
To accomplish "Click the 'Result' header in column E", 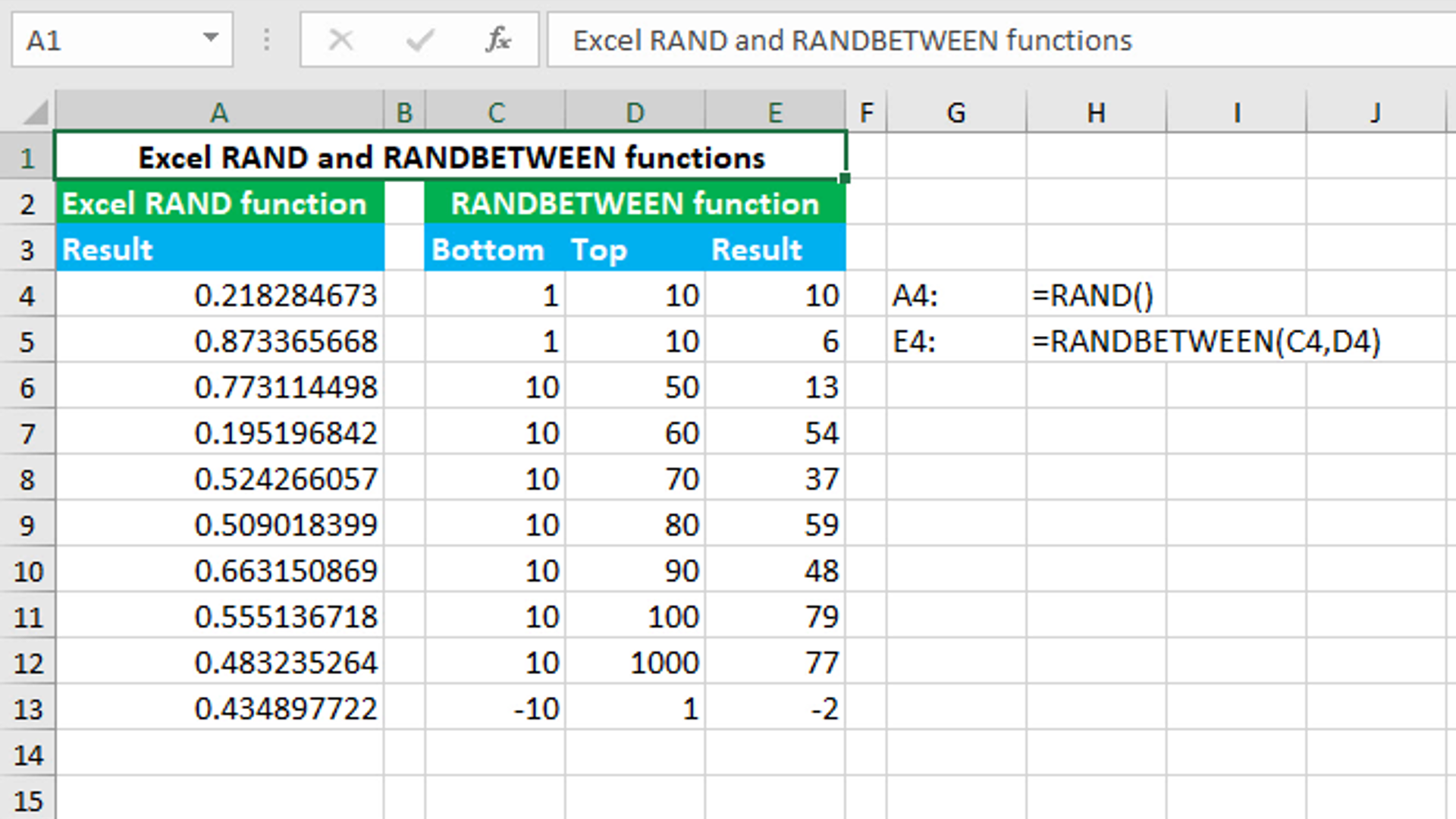I will 775,249.
